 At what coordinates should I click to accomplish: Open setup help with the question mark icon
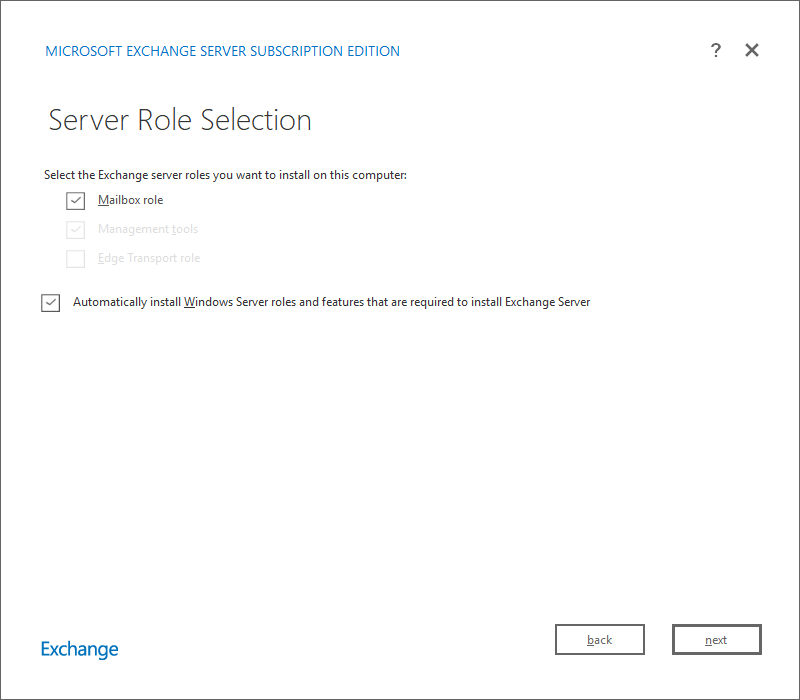pos(715,51)
